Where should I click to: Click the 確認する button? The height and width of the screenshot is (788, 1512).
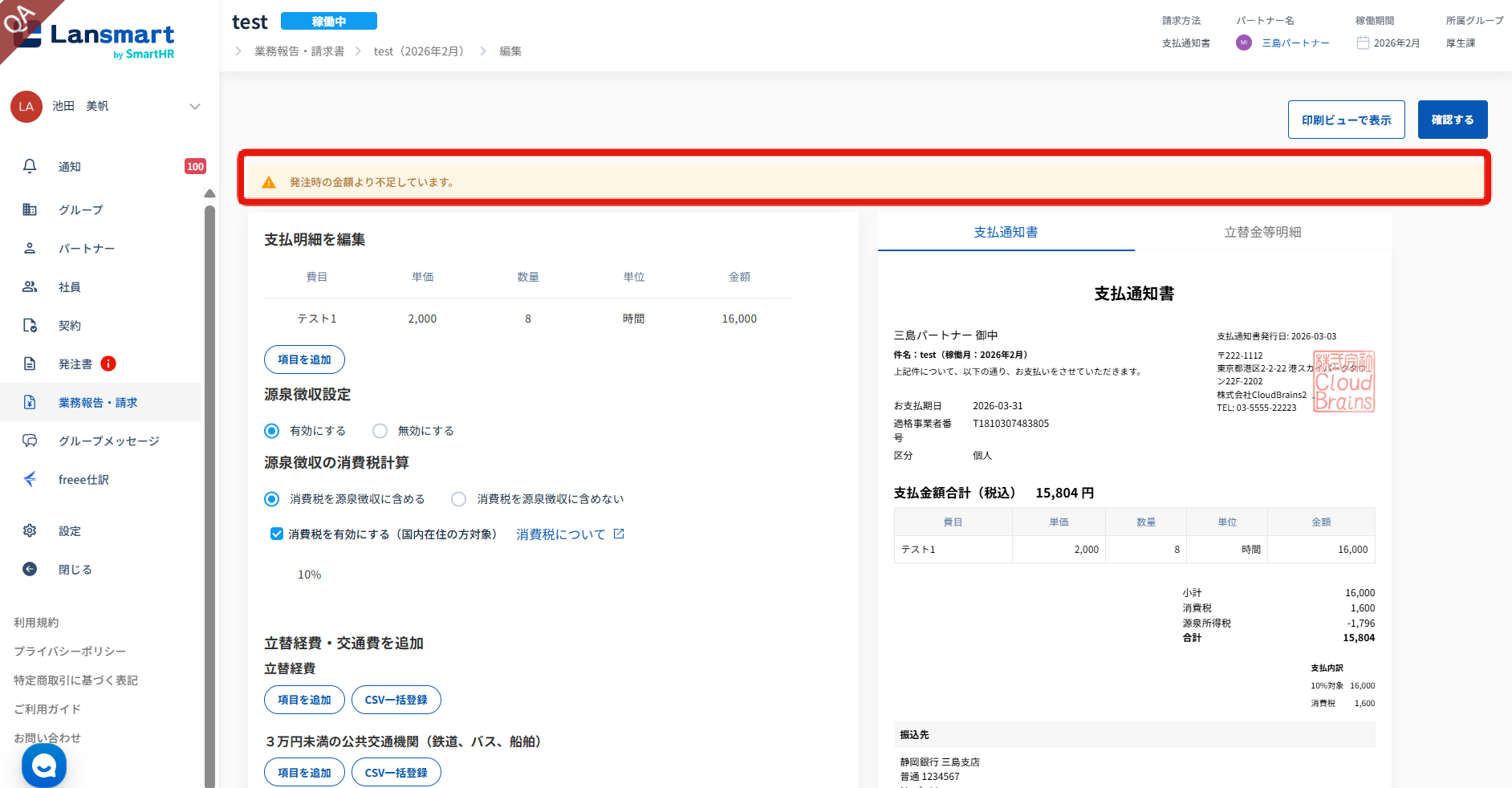point(1452,120)
